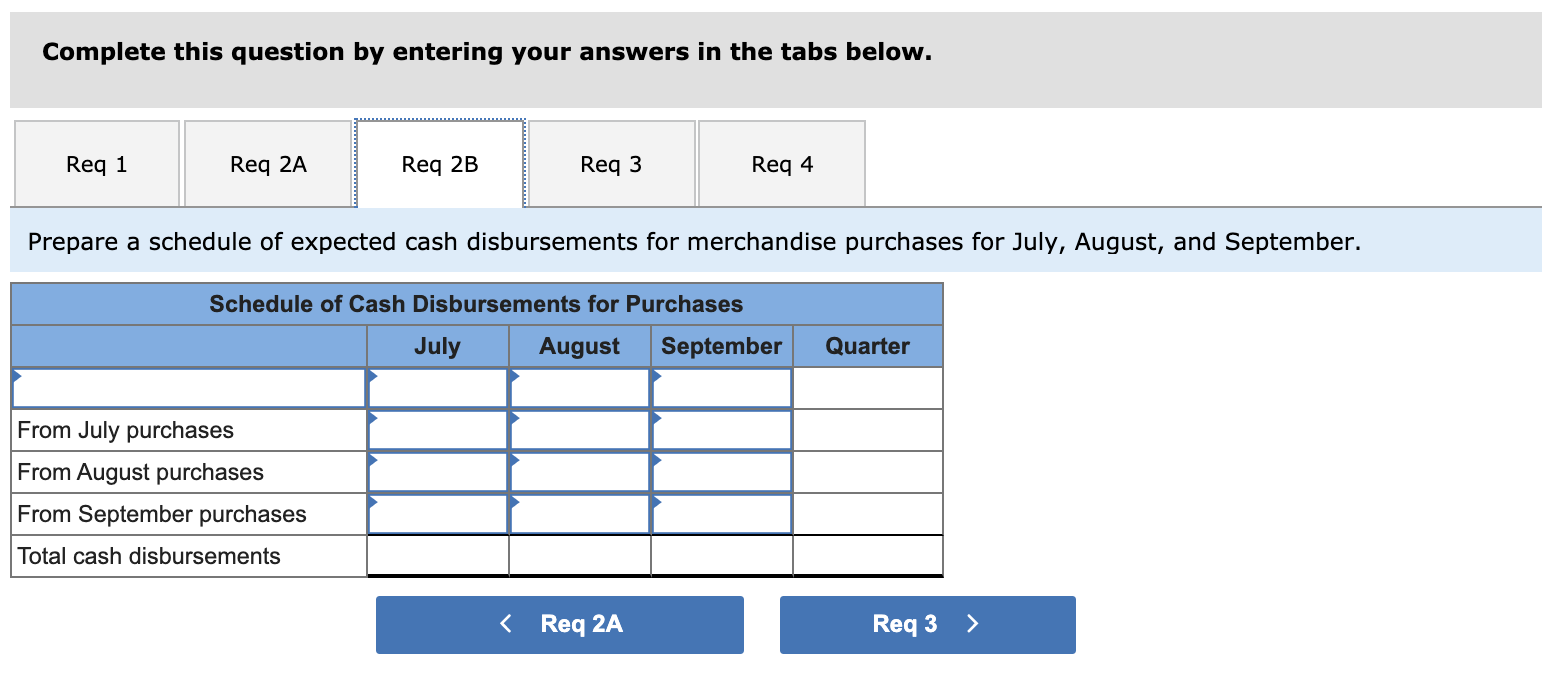Select the Req 2B tab
Viewport: 1558px width, 678px height.
coord(440,164)
